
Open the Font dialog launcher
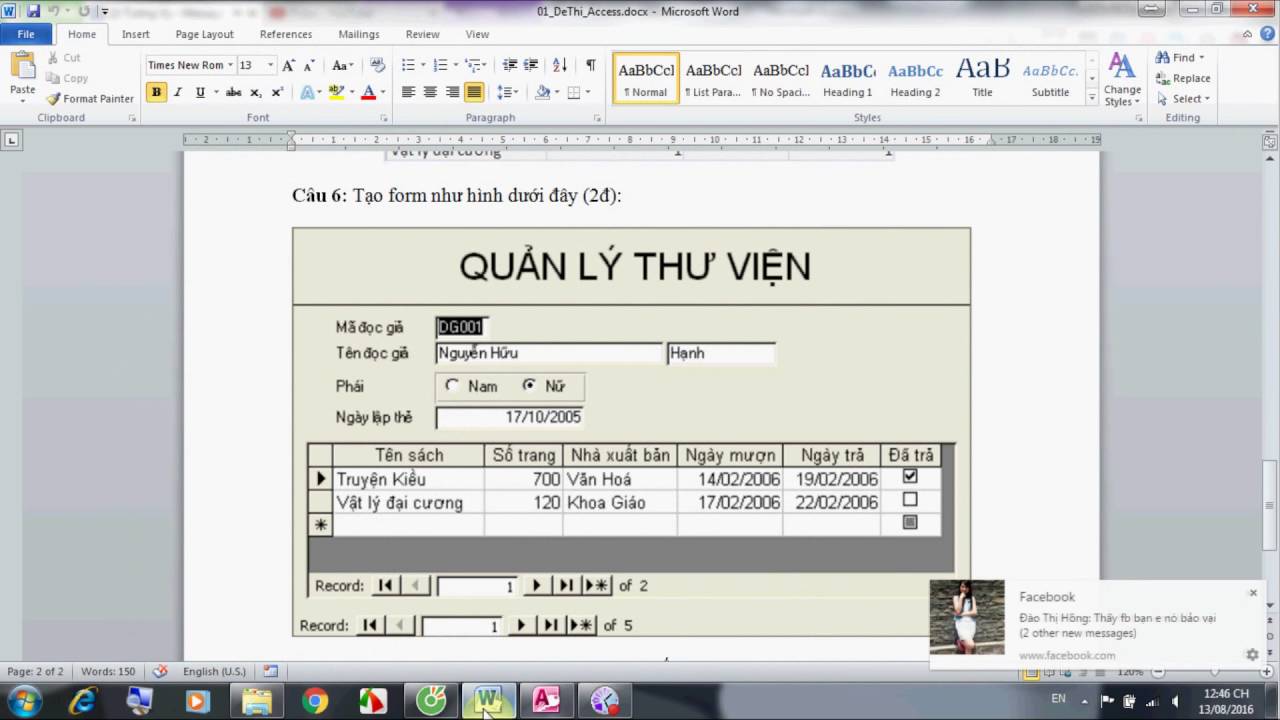point(384,118)
